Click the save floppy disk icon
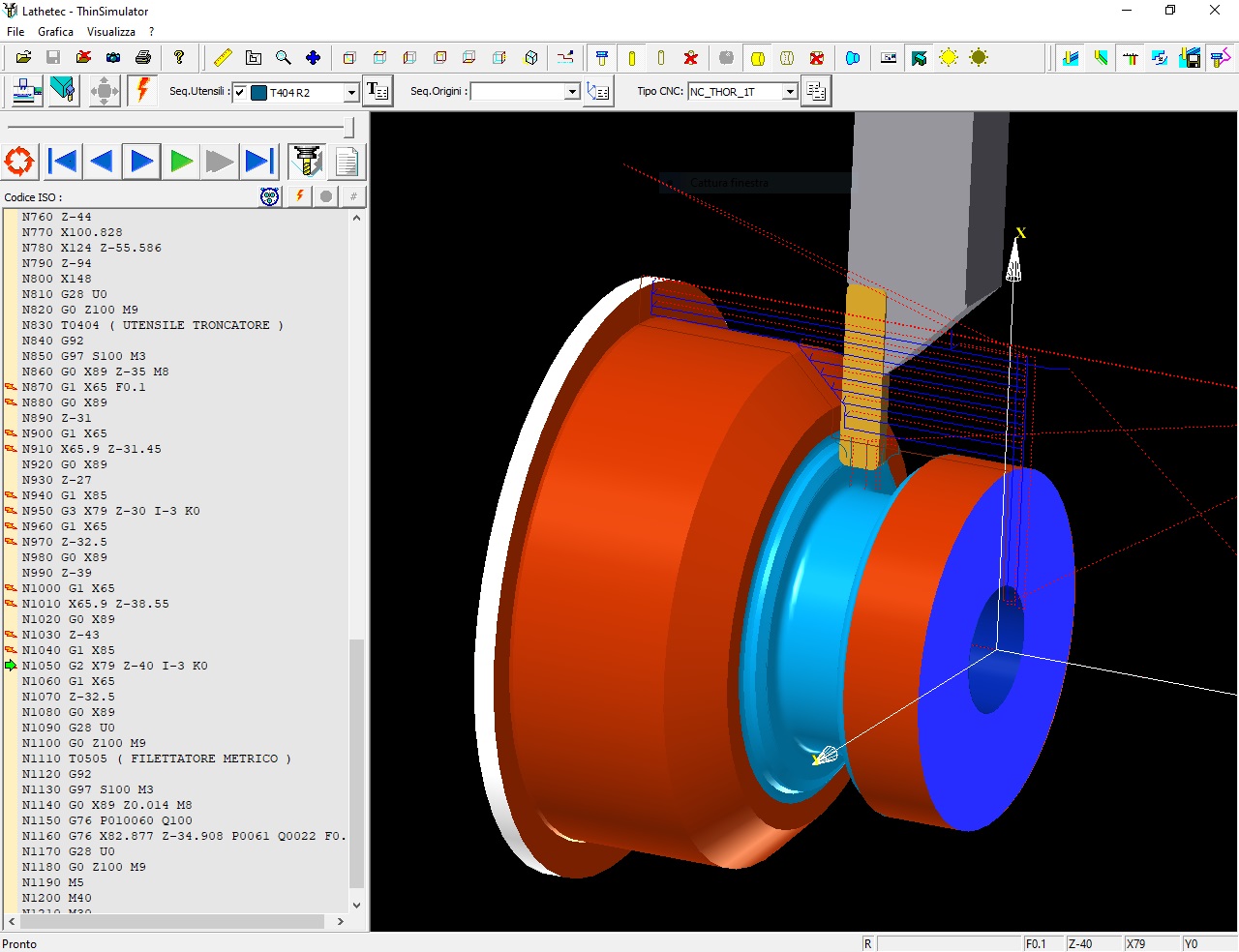This screenshot has height=952, width=1239. click(53, 58)
